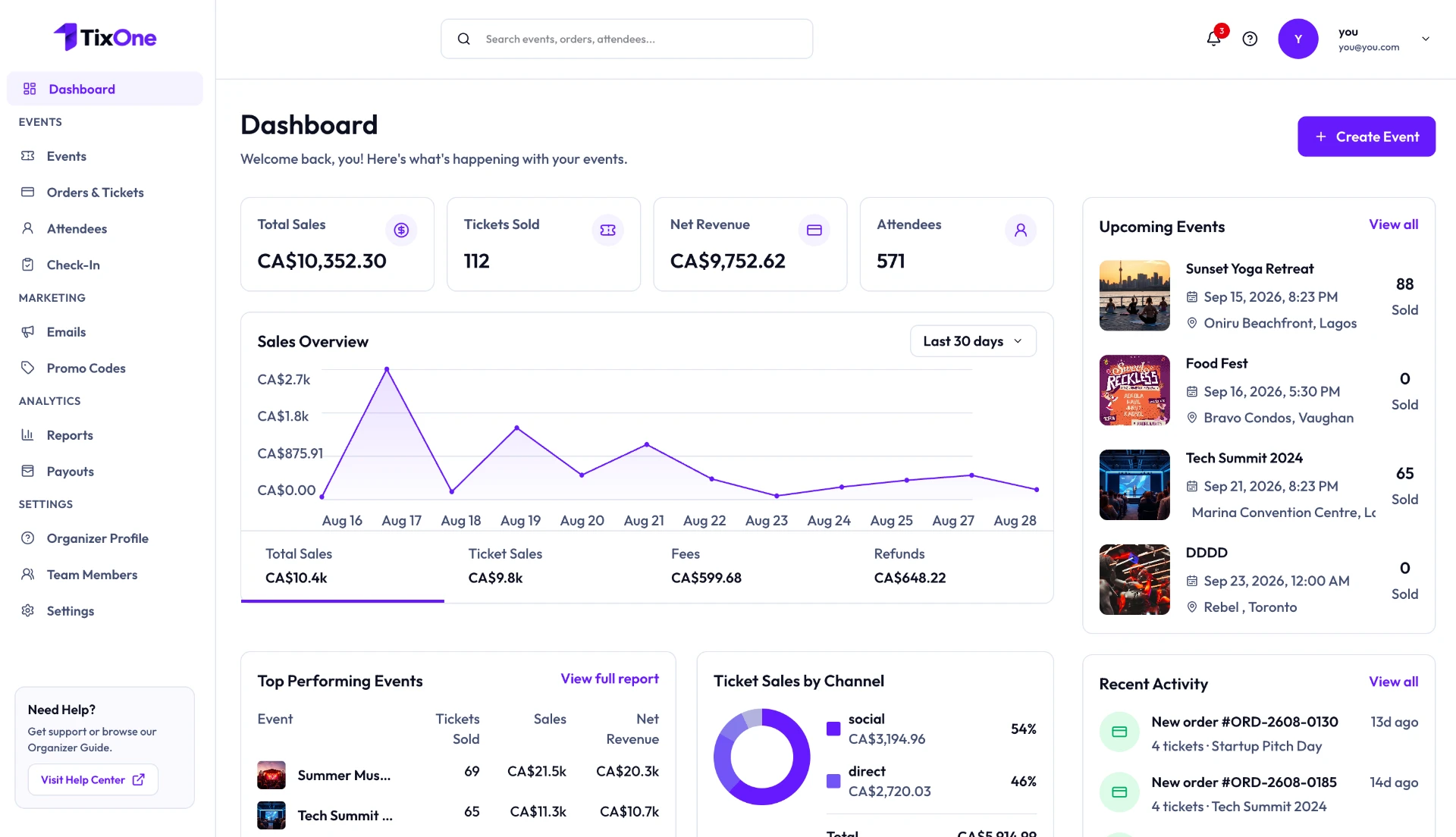Click the Payouts icon in sidebar
The height and width of the screenshot is (837, 1456).
tap(28, 471)
